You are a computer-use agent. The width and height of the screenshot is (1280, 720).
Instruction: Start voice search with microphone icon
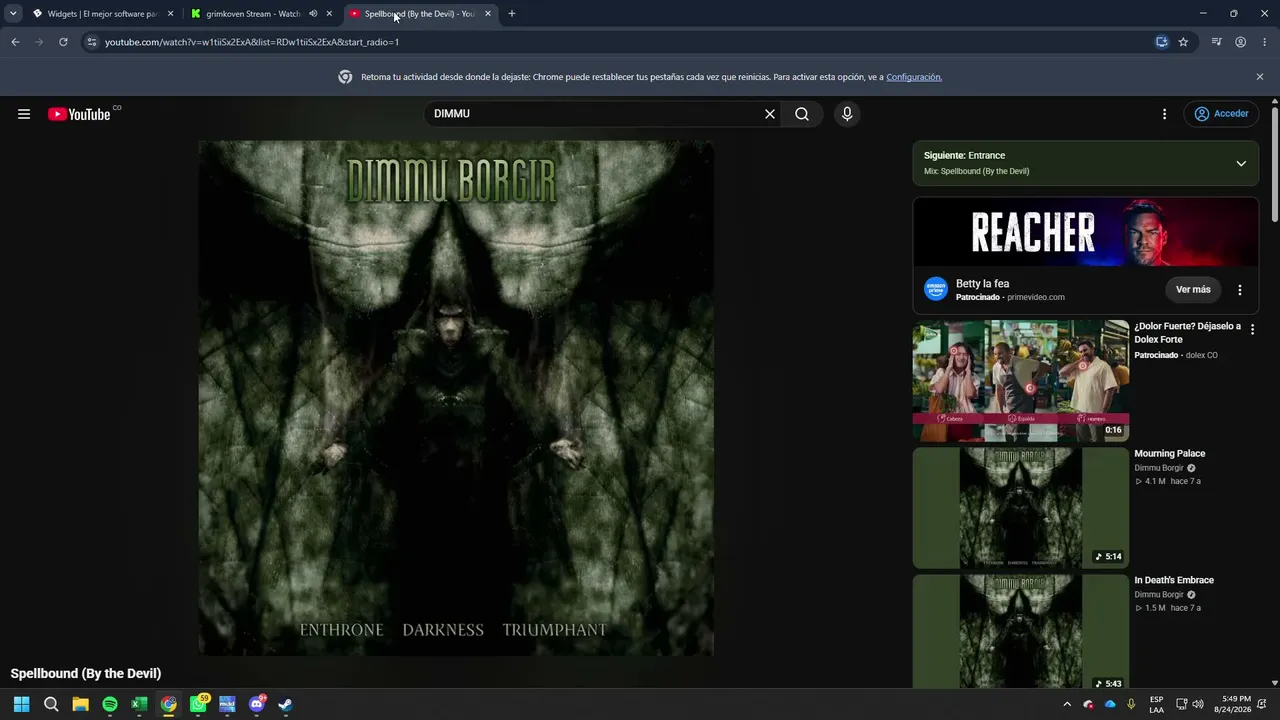[847, 114]
